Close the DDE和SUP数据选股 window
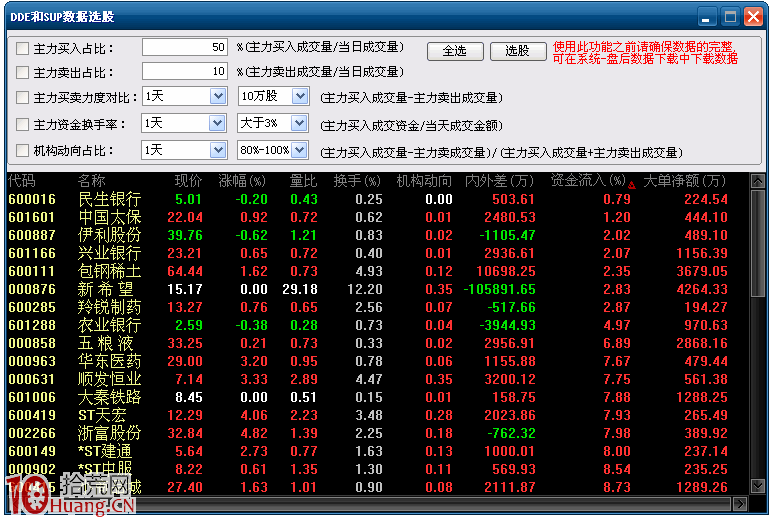The image size is (779, 525). [754, 17]
